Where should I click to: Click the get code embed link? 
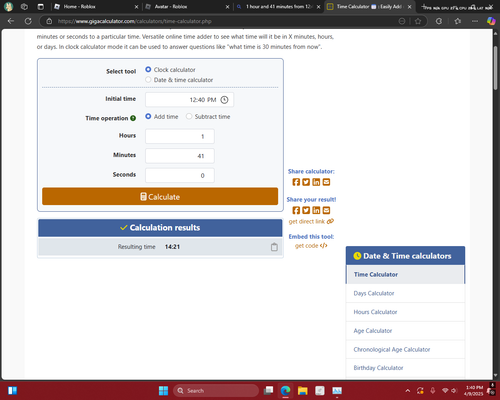[311, 246]
